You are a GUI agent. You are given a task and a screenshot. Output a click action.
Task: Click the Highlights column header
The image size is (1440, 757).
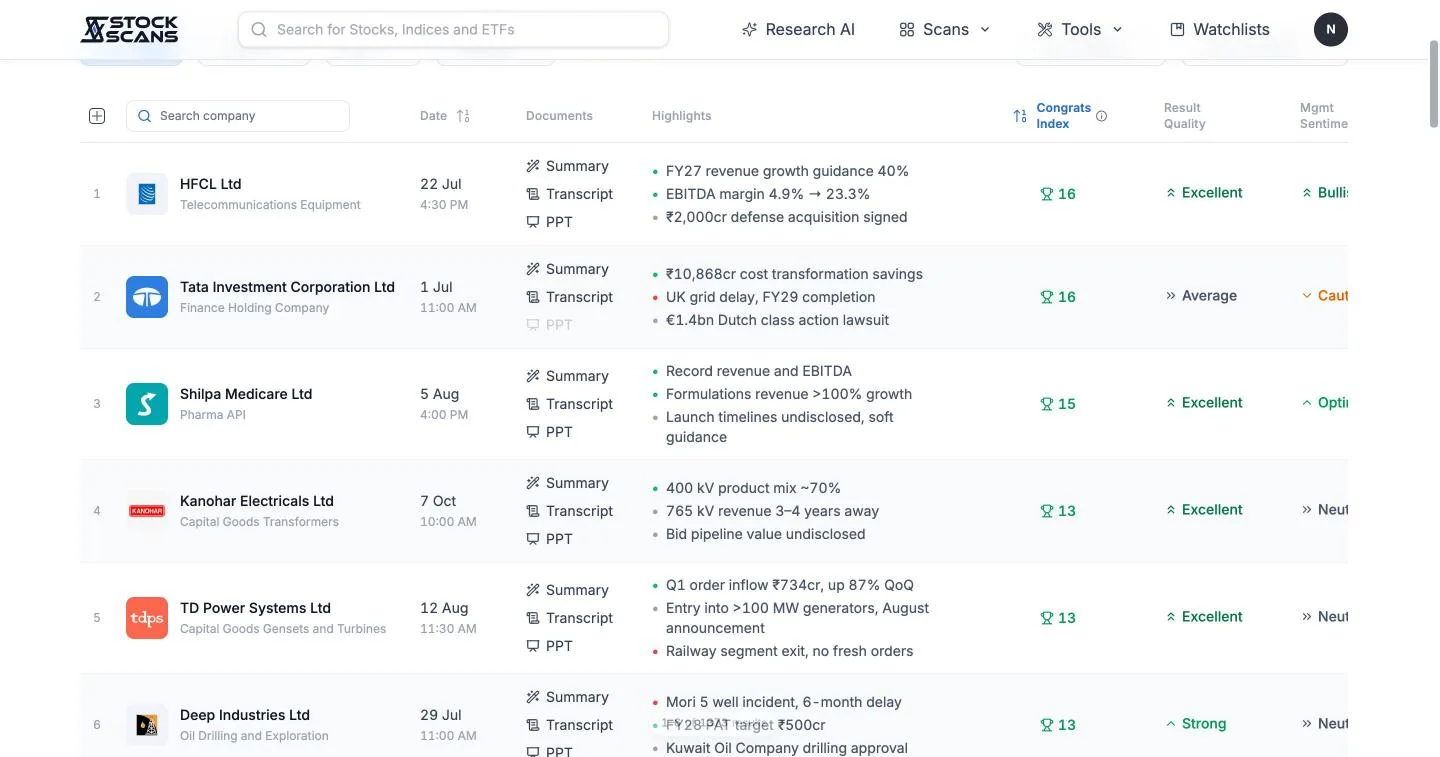tap(681, 116)
